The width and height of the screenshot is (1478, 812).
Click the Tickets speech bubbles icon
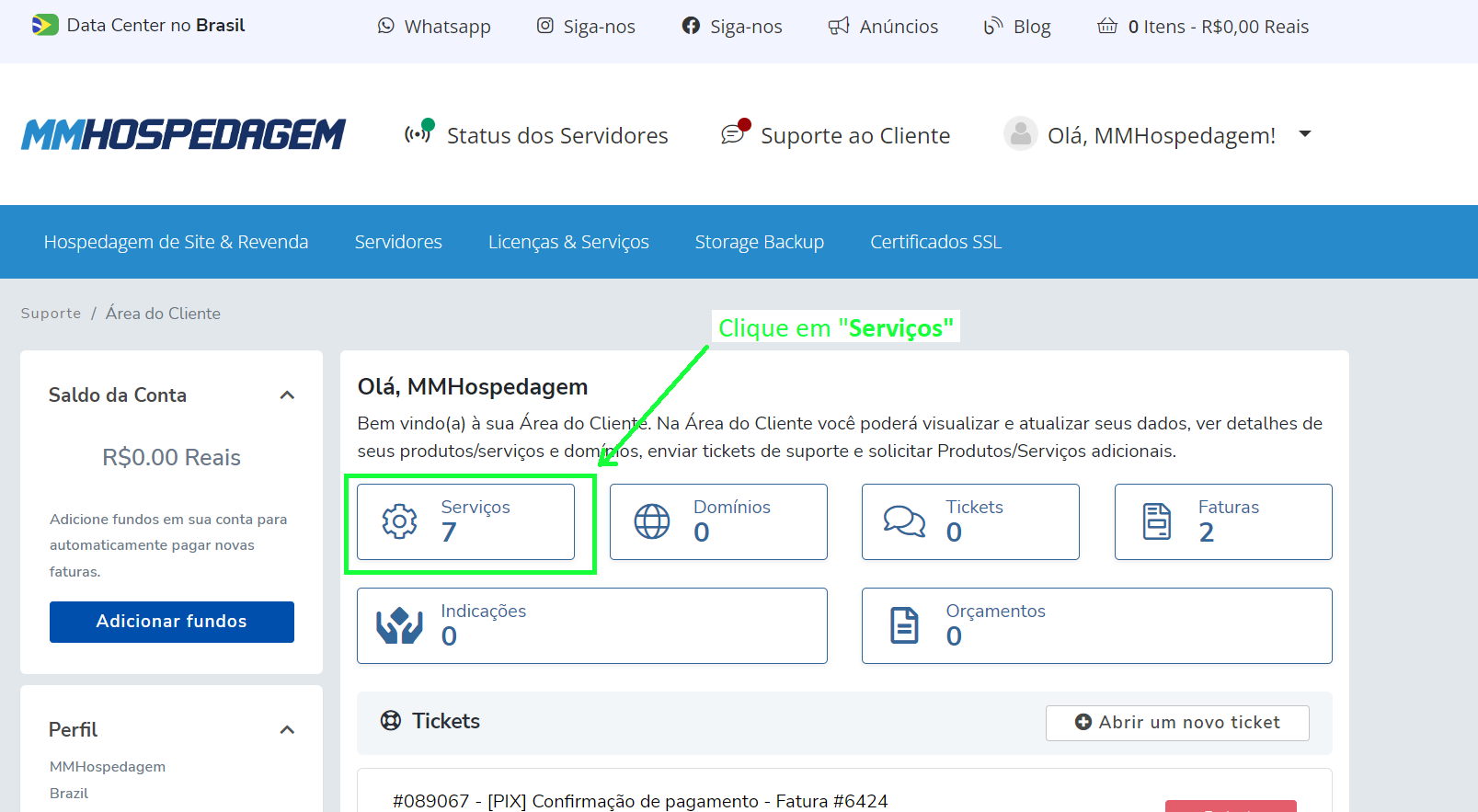(905, 521)
